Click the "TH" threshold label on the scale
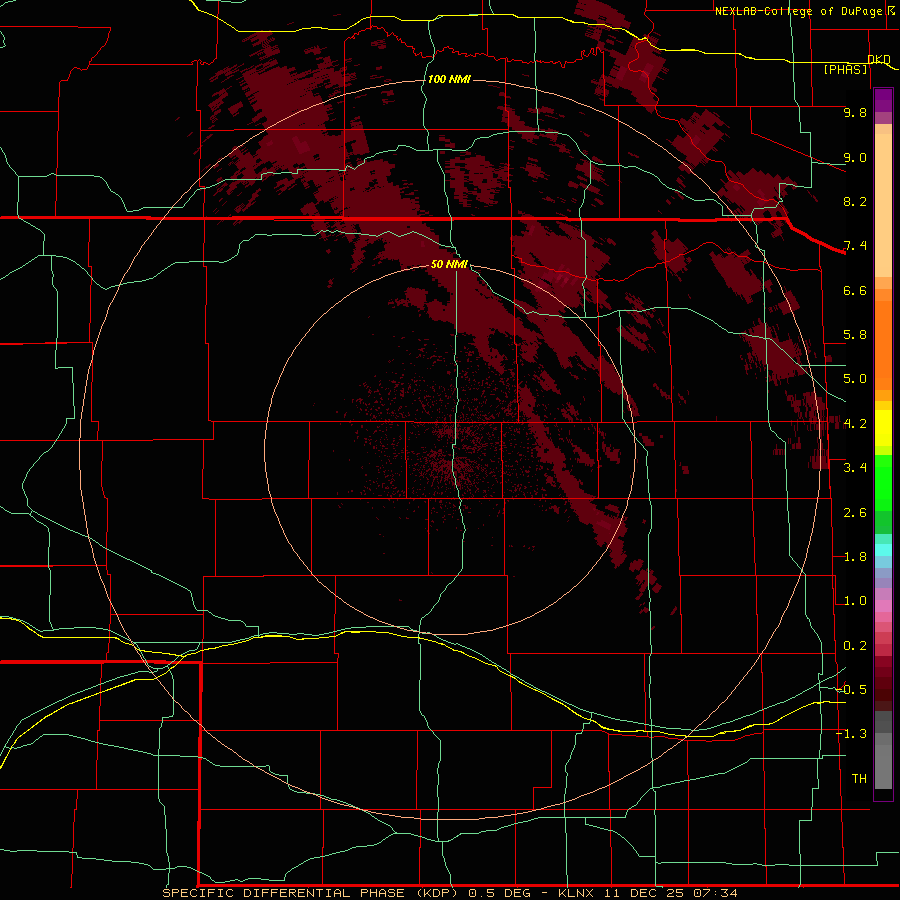This screenshot has height=900, width=900. [x=859, y=779]
